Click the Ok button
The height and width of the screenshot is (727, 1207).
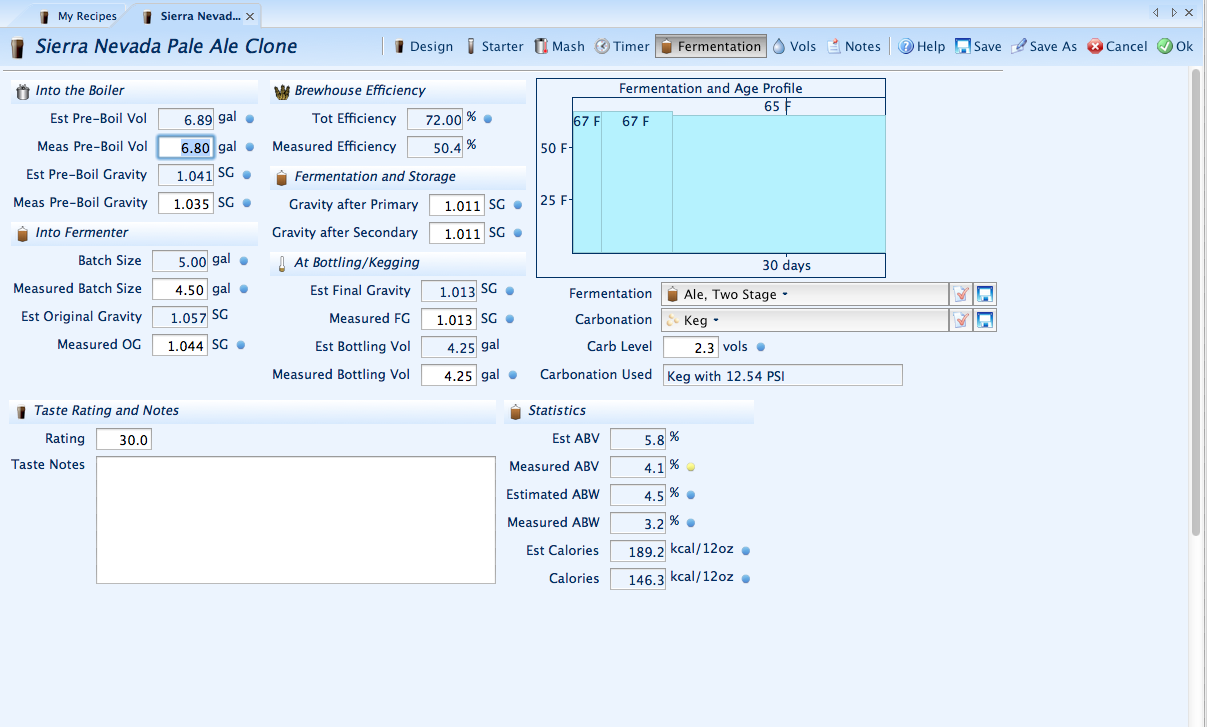(x=1175, y=46)
